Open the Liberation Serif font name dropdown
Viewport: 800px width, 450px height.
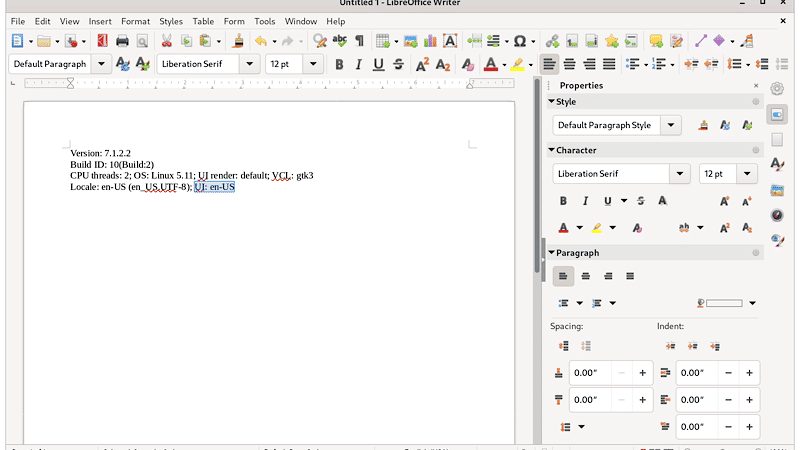click(249, 64)
